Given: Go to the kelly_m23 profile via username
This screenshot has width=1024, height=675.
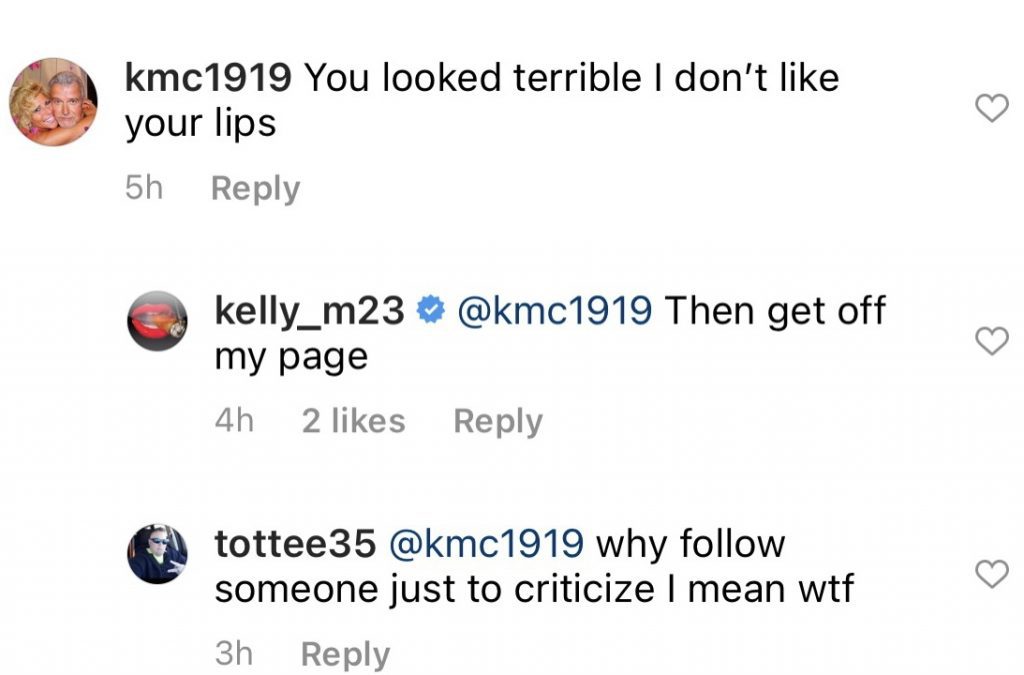Looking at the screenshot, I should [310, 311].
